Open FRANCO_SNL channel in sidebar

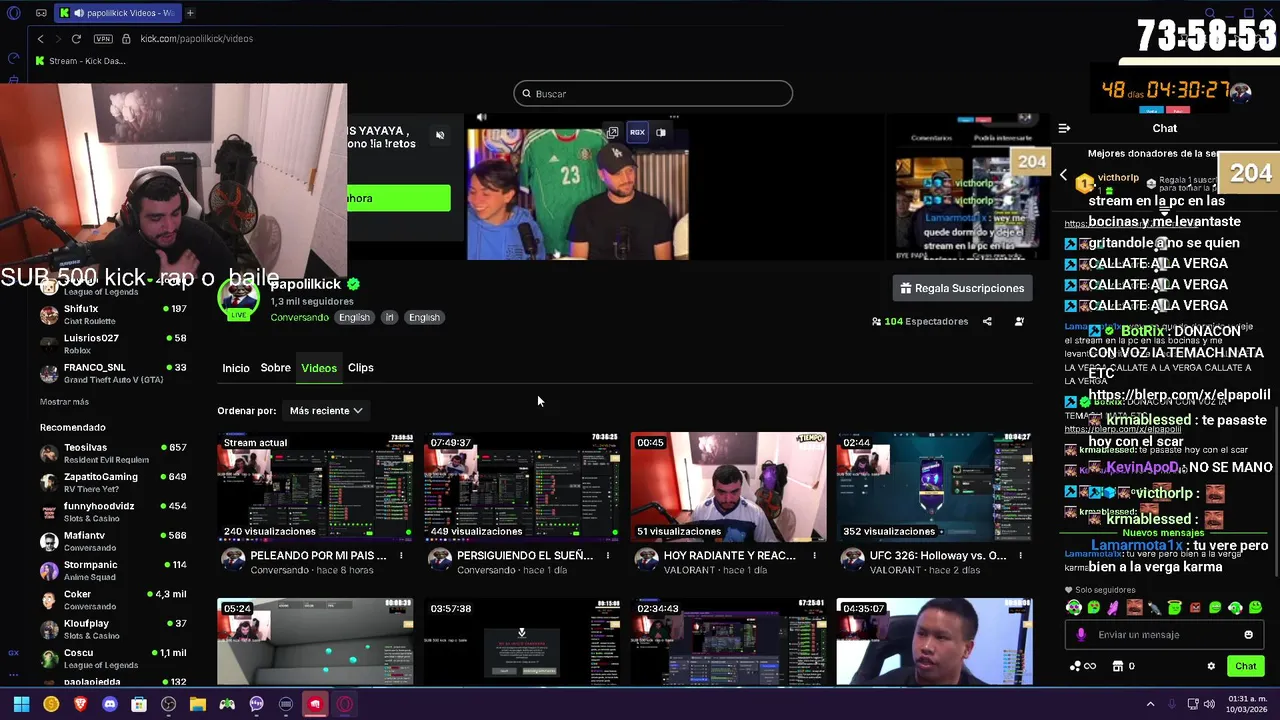tap(113, 373)
